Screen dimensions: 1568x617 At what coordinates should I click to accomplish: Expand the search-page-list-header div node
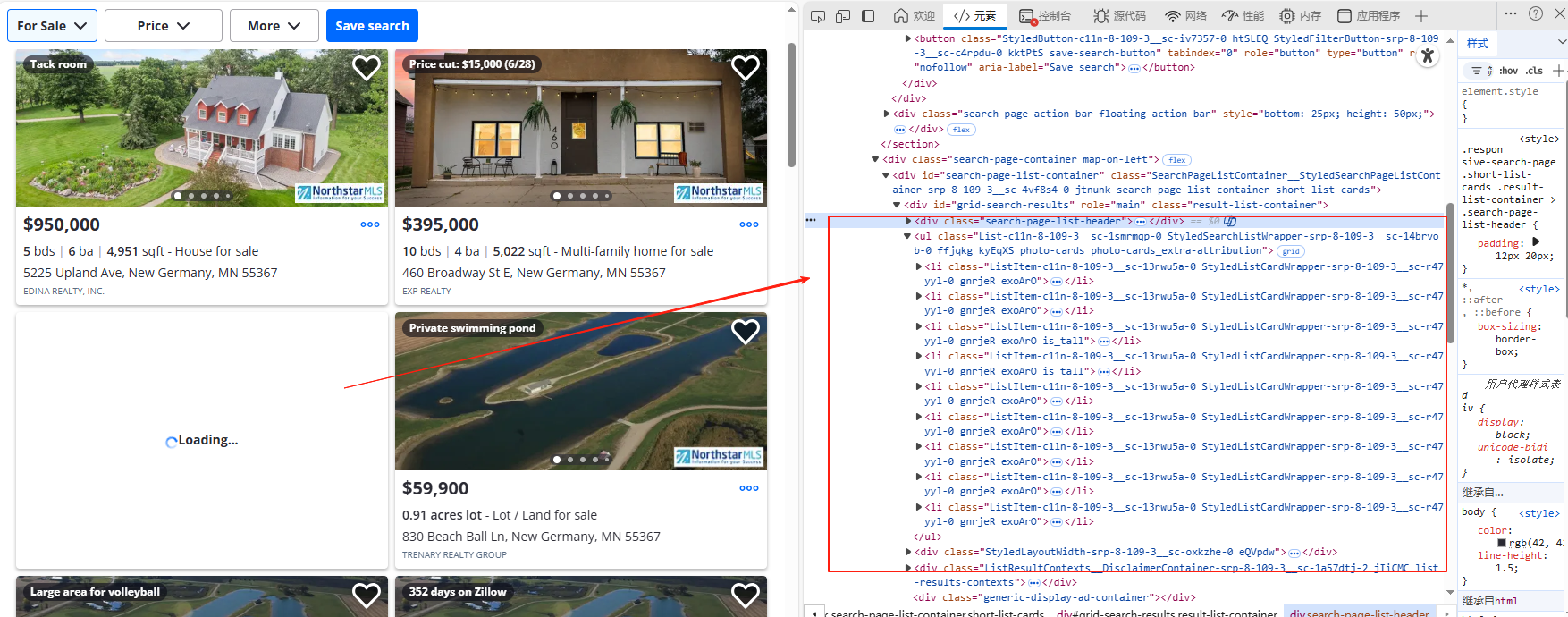pyautogui.click(x=908, y=221)
